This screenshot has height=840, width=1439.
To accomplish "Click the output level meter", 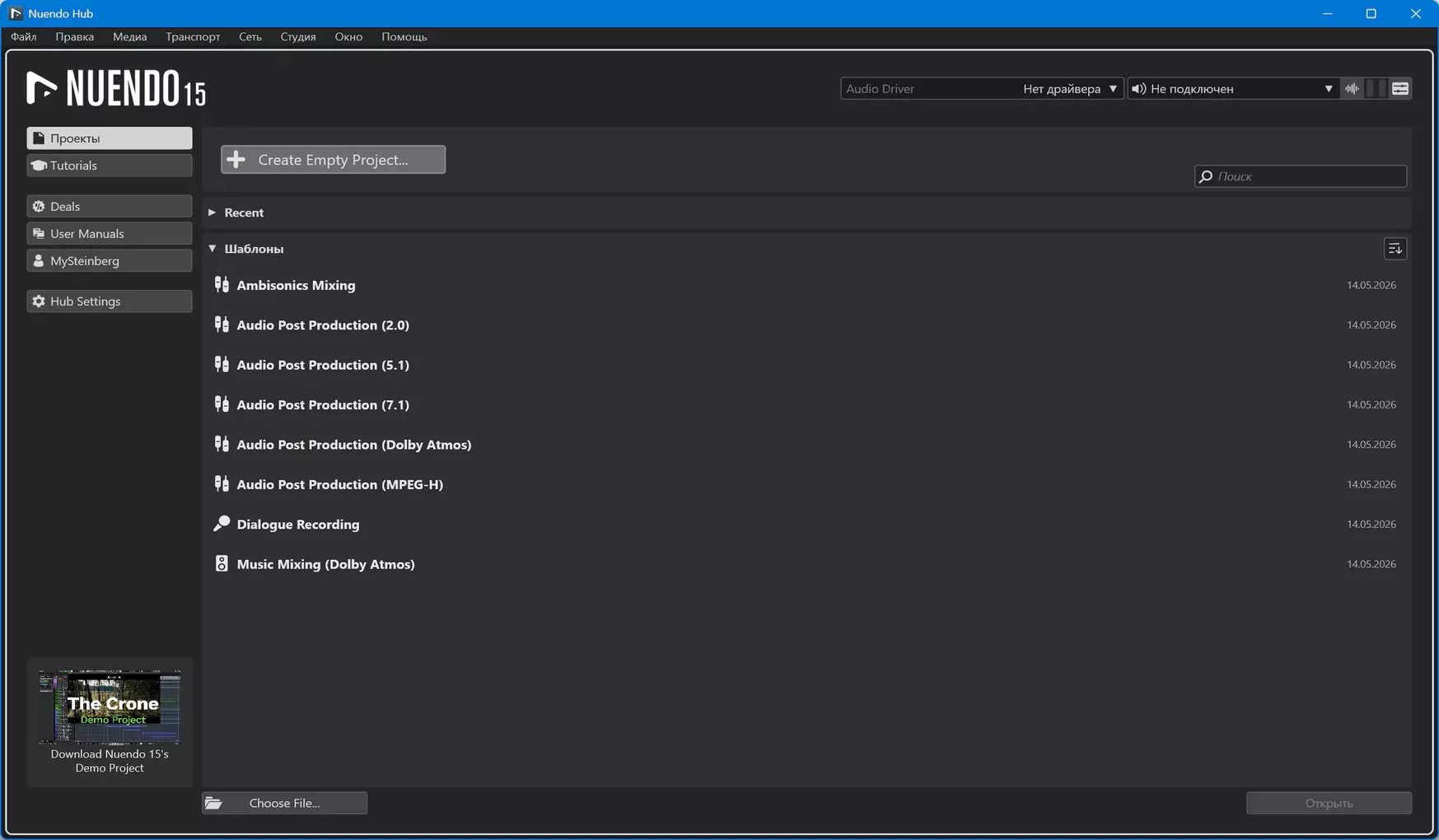I will tap(1376, 89).
